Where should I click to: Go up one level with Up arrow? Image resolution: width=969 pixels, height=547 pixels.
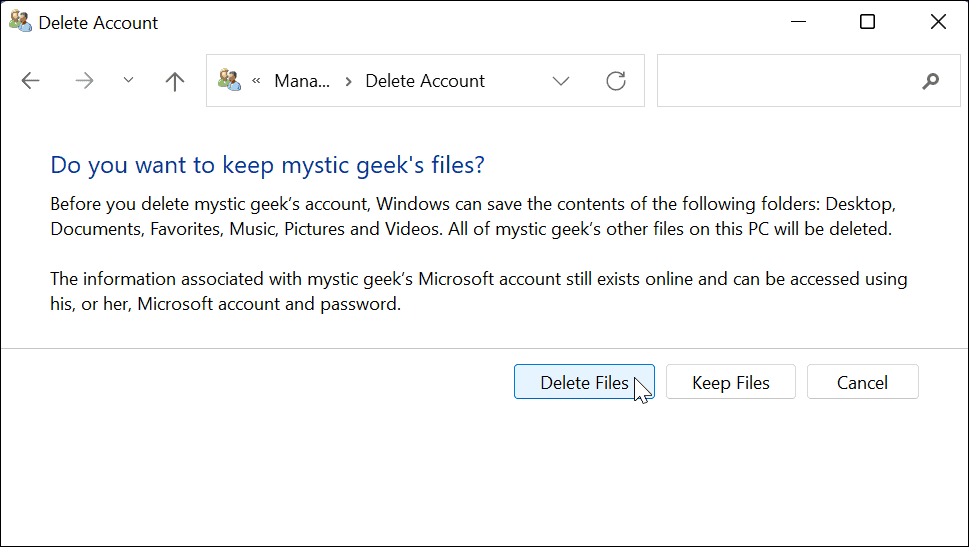pos(175,81)
